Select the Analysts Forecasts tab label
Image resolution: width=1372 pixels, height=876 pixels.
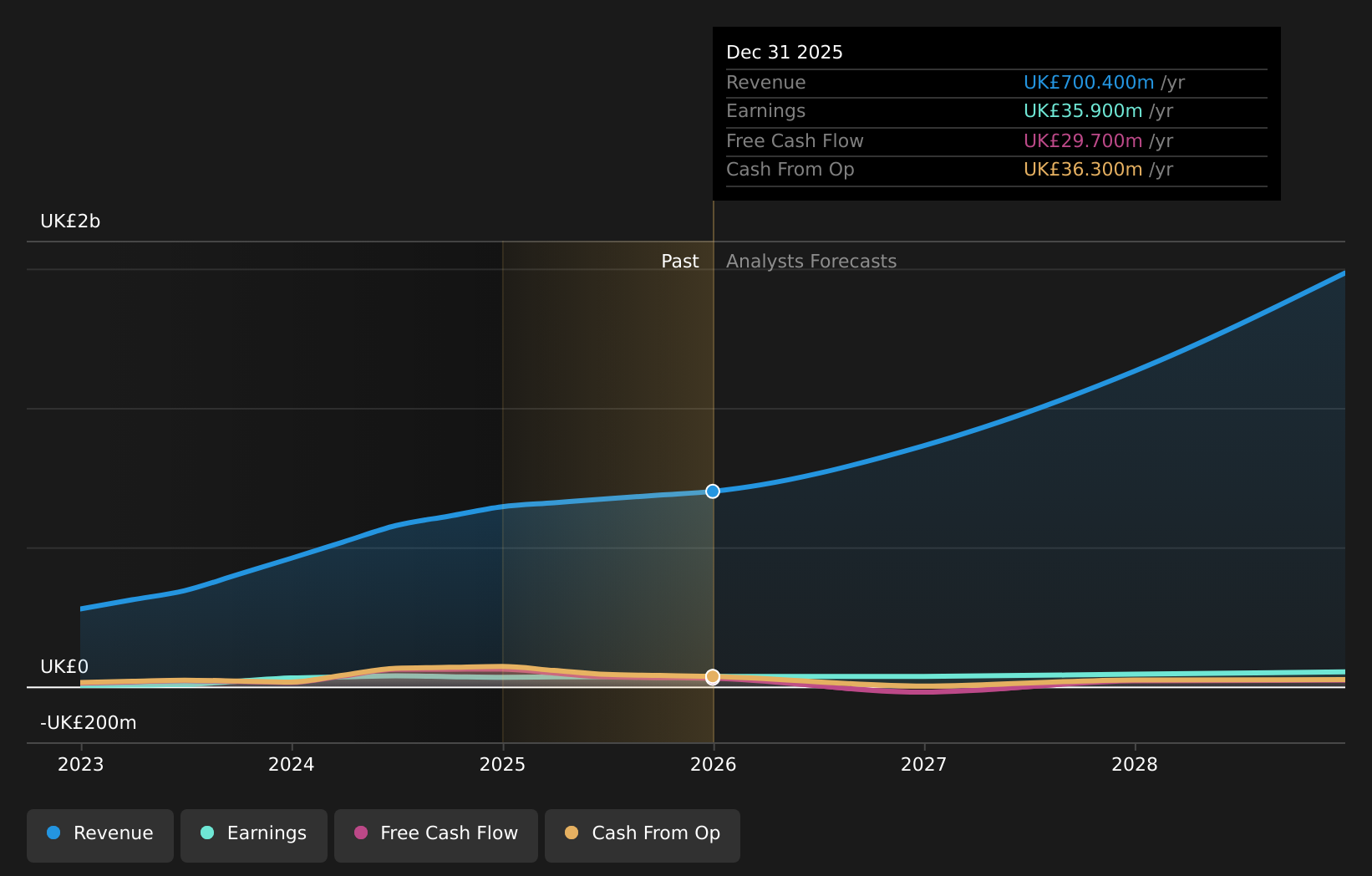[810, 261]
